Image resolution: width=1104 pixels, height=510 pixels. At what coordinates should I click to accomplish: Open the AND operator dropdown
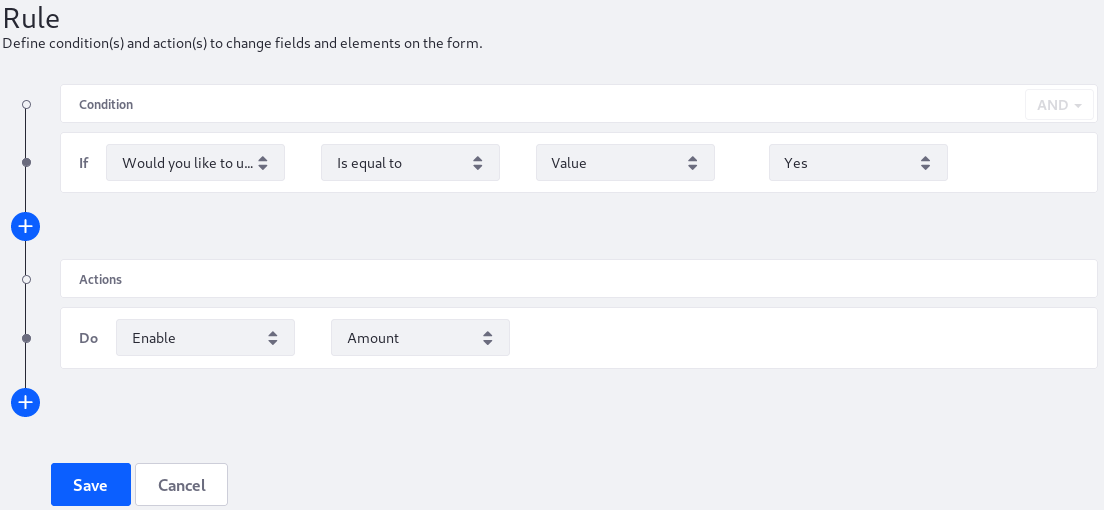(1059, 105)
